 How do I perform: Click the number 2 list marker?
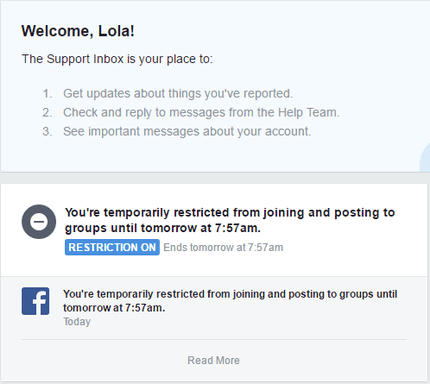(x=47, y=113)
